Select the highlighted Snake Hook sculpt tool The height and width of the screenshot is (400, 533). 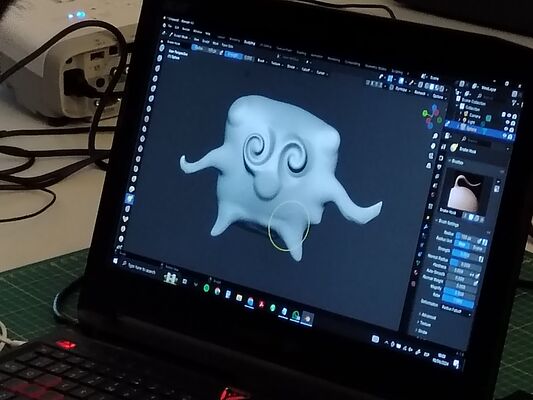pyautogui.click(x=130, y=198)
